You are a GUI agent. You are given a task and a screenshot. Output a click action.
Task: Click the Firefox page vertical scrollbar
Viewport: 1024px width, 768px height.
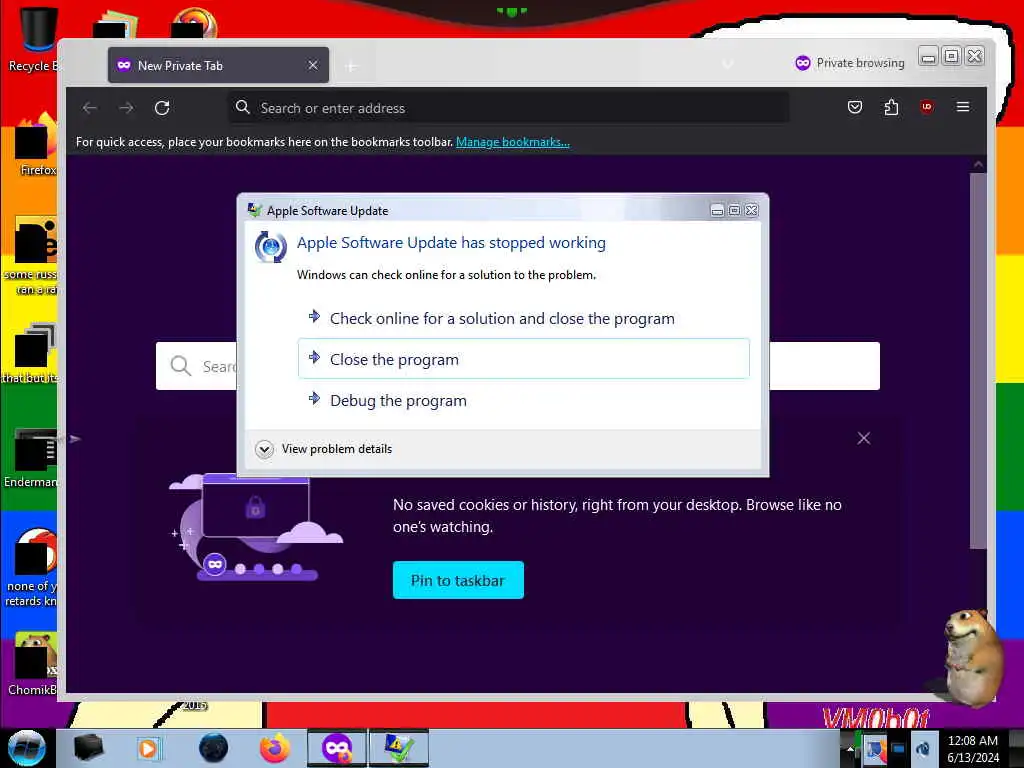pos(978,360)
